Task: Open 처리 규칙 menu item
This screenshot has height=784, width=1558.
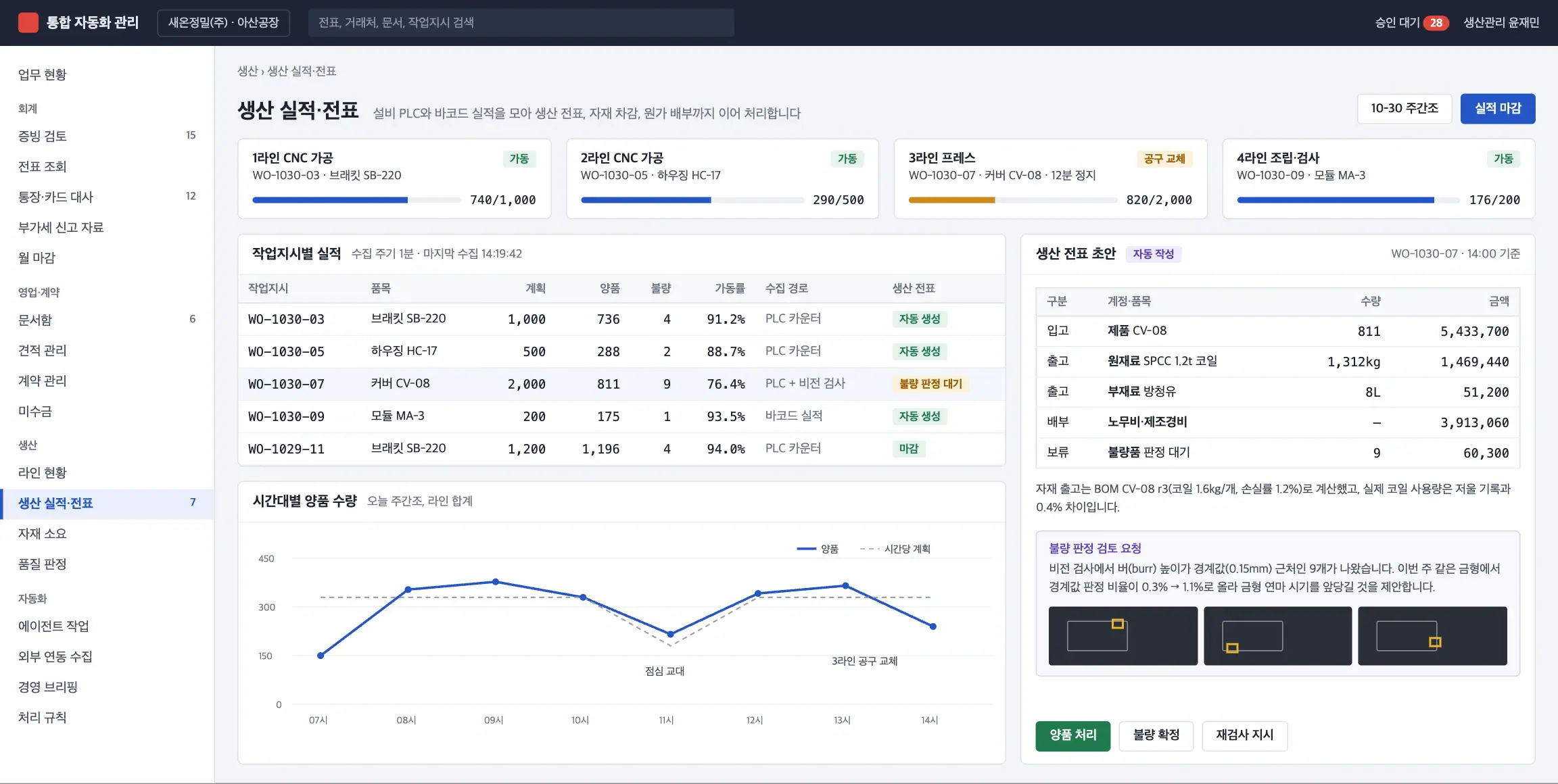Action: coord(107,717)
